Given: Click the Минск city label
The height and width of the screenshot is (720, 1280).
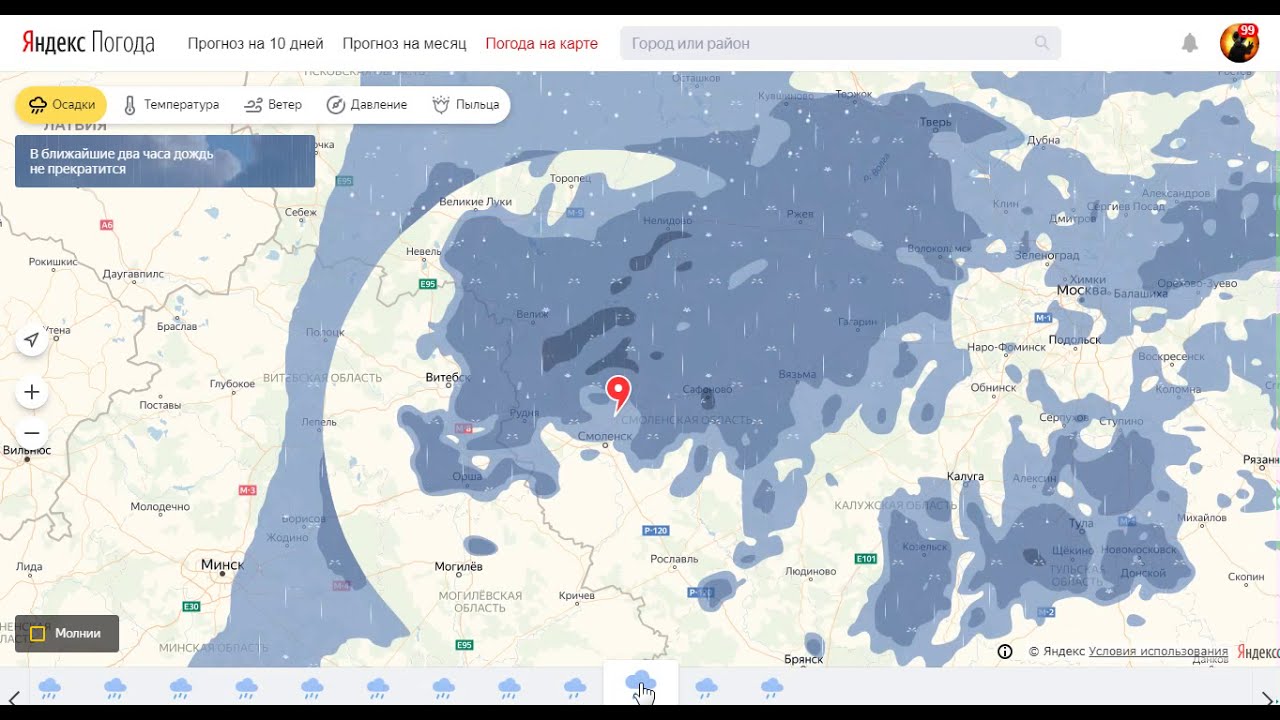Looking at the screenshot, I should tap(222, 564).
